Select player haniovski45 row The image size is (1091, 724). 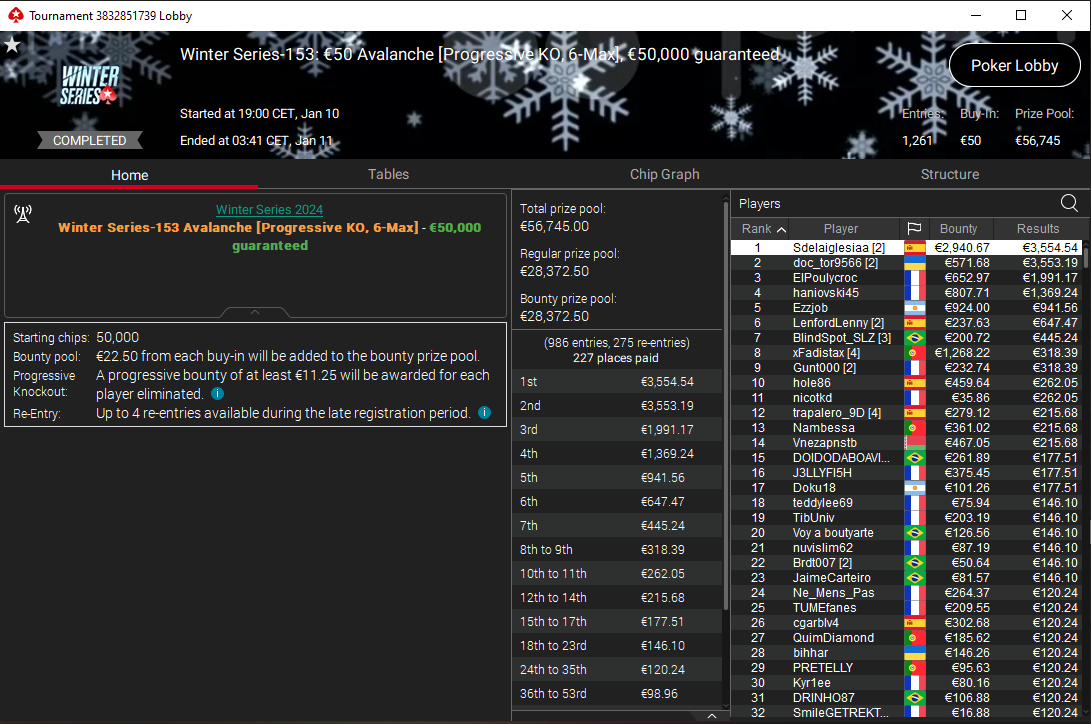tap(907, 293)
